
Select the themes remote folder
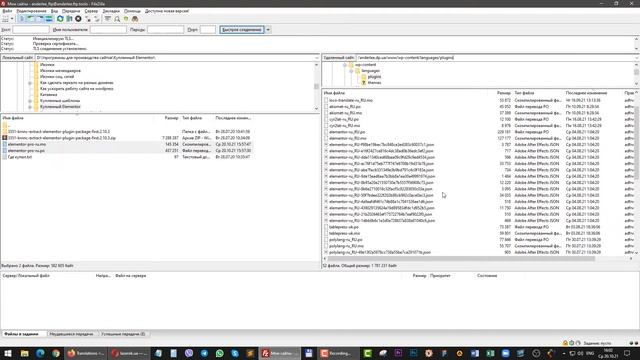click(x=374, y=83)
